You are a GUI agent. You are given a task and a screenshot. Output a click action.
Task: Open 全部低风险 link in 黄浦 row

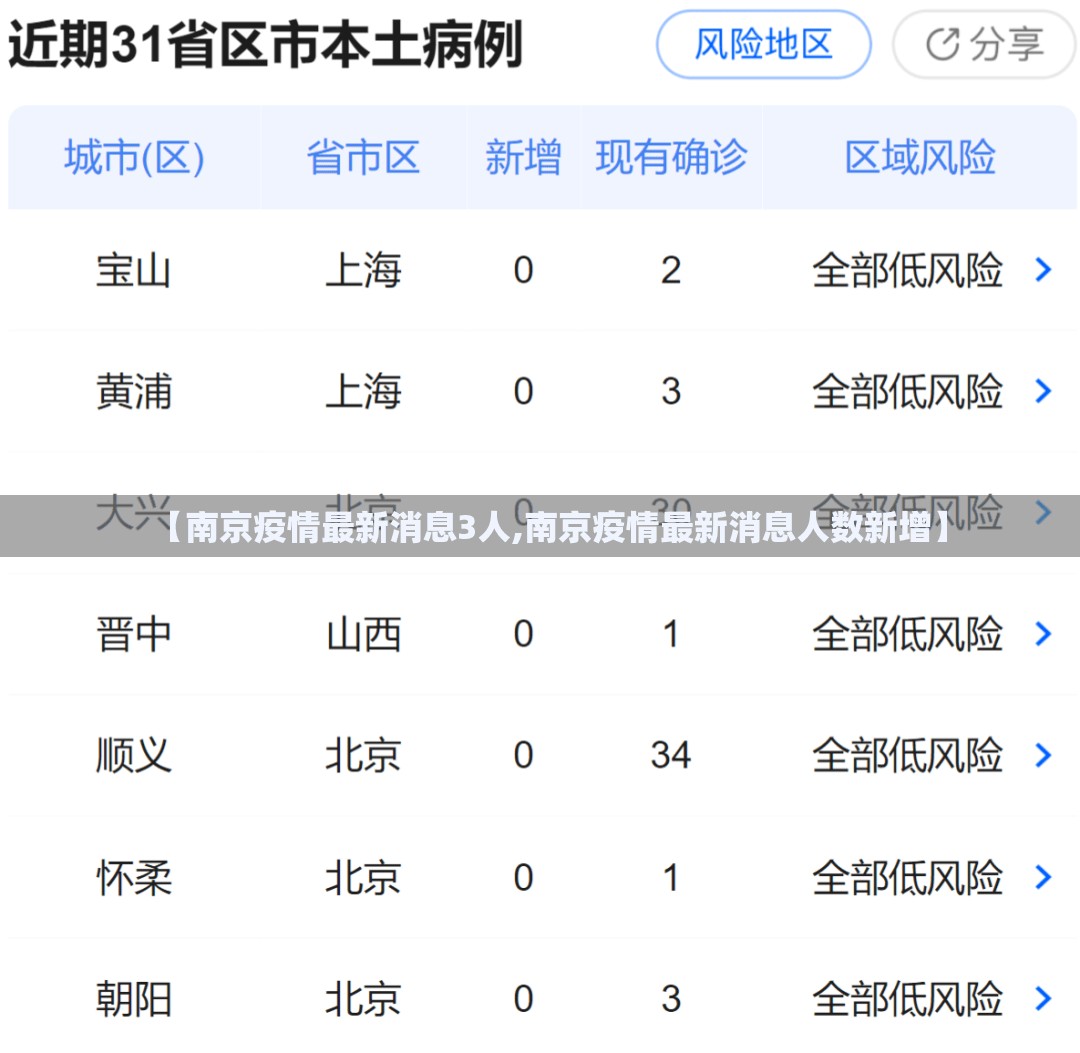[907, 391]
